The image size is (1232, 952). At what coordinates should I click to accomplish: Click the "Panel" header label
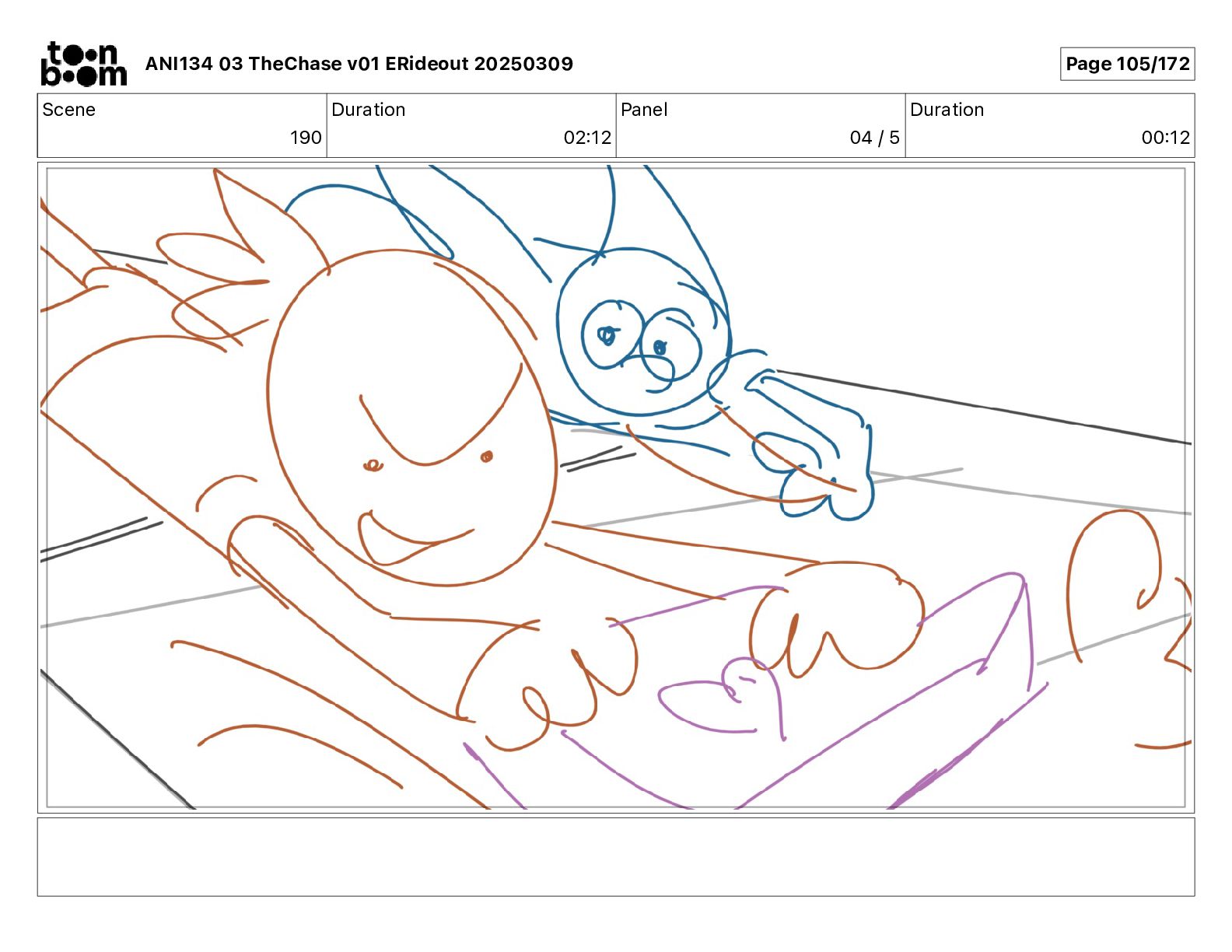644,110
